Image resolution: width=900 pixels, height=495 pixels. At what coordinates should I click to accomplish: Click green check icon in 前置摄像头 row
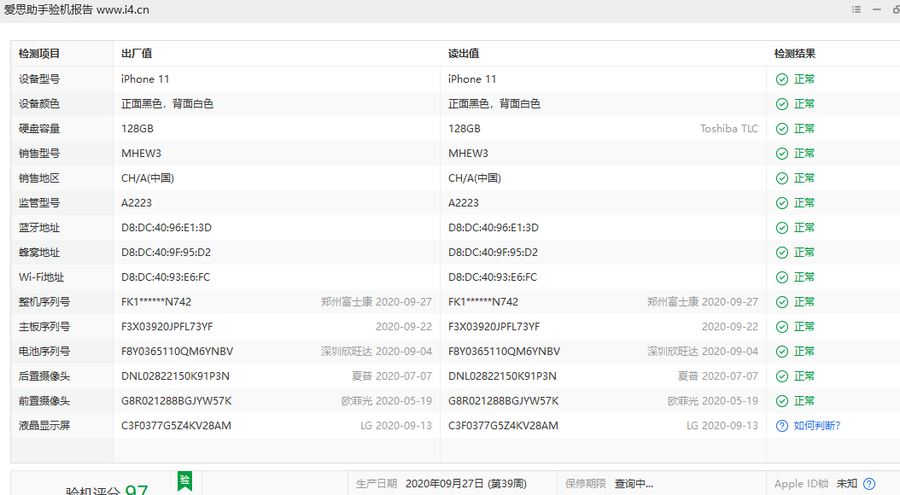pyautogui.click(x=782, y=401)
